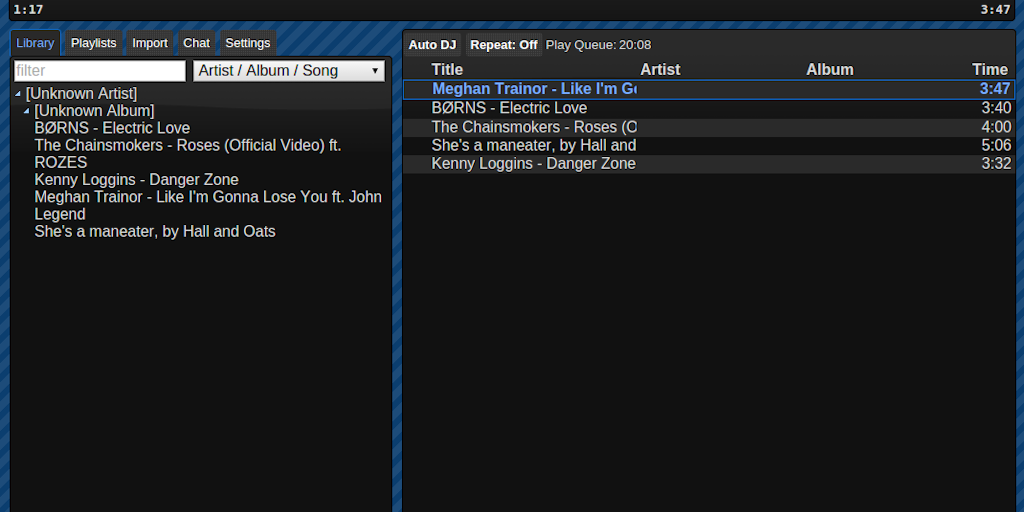The width and height of the screenshot is (1024, 512).
Task: Collapse the [Unknown Artist] tree arrow
Action: click(x=18, y=94)
